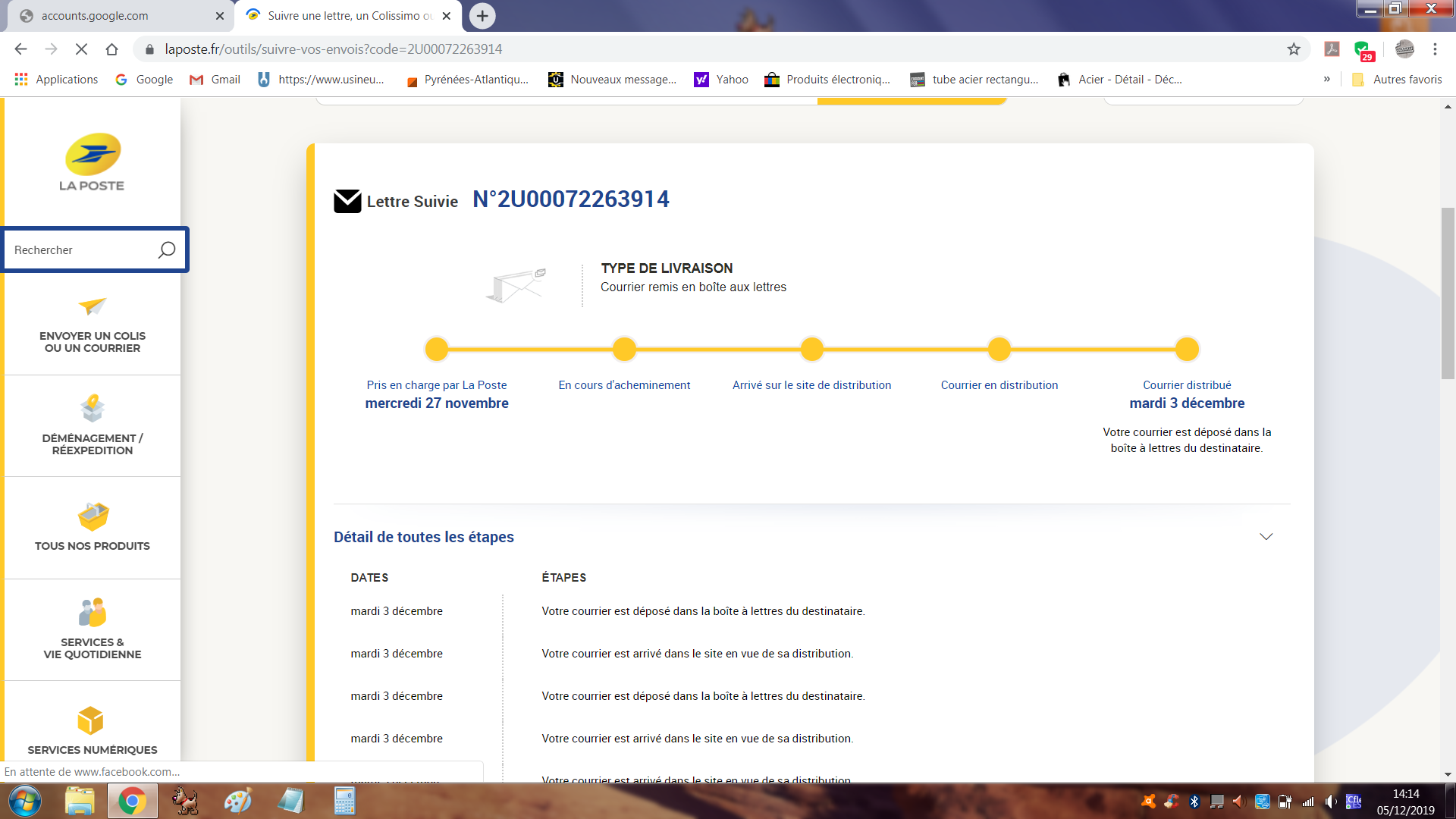
Task: Click scrollbar down arrow
Action: click(1448, 774)
